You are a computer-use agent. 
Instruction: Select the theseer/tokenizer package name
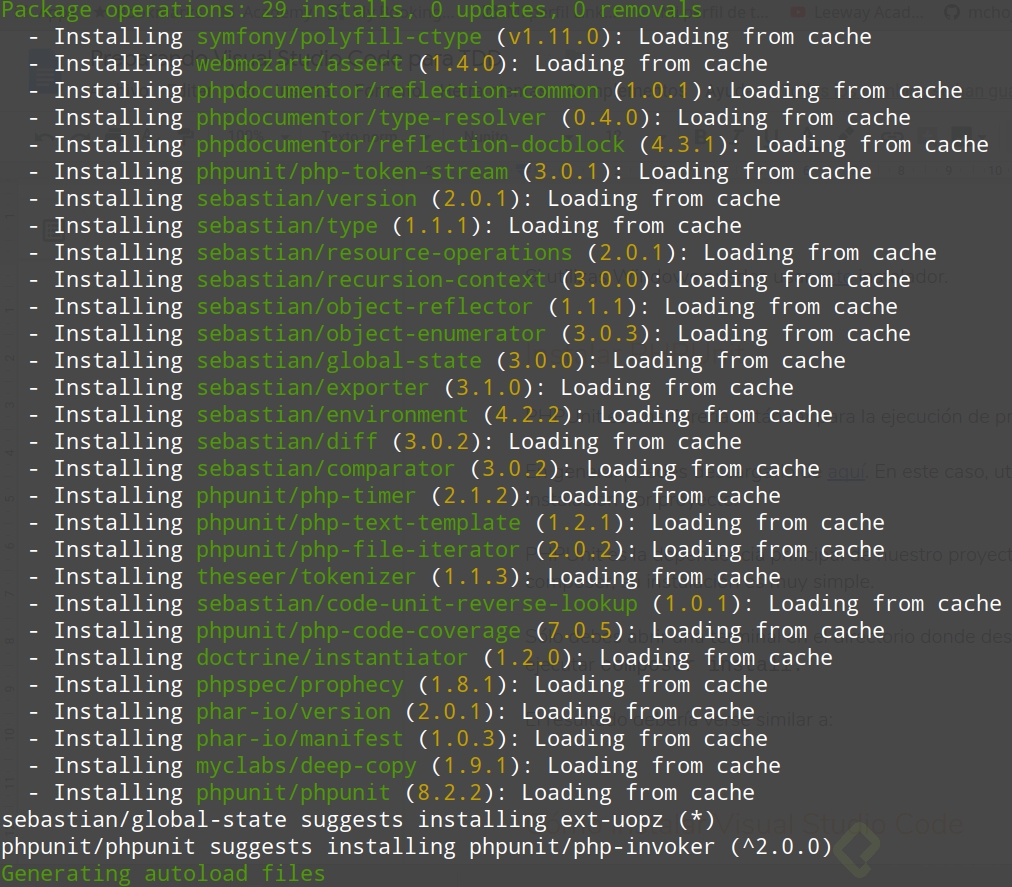(x=307, y=577)
